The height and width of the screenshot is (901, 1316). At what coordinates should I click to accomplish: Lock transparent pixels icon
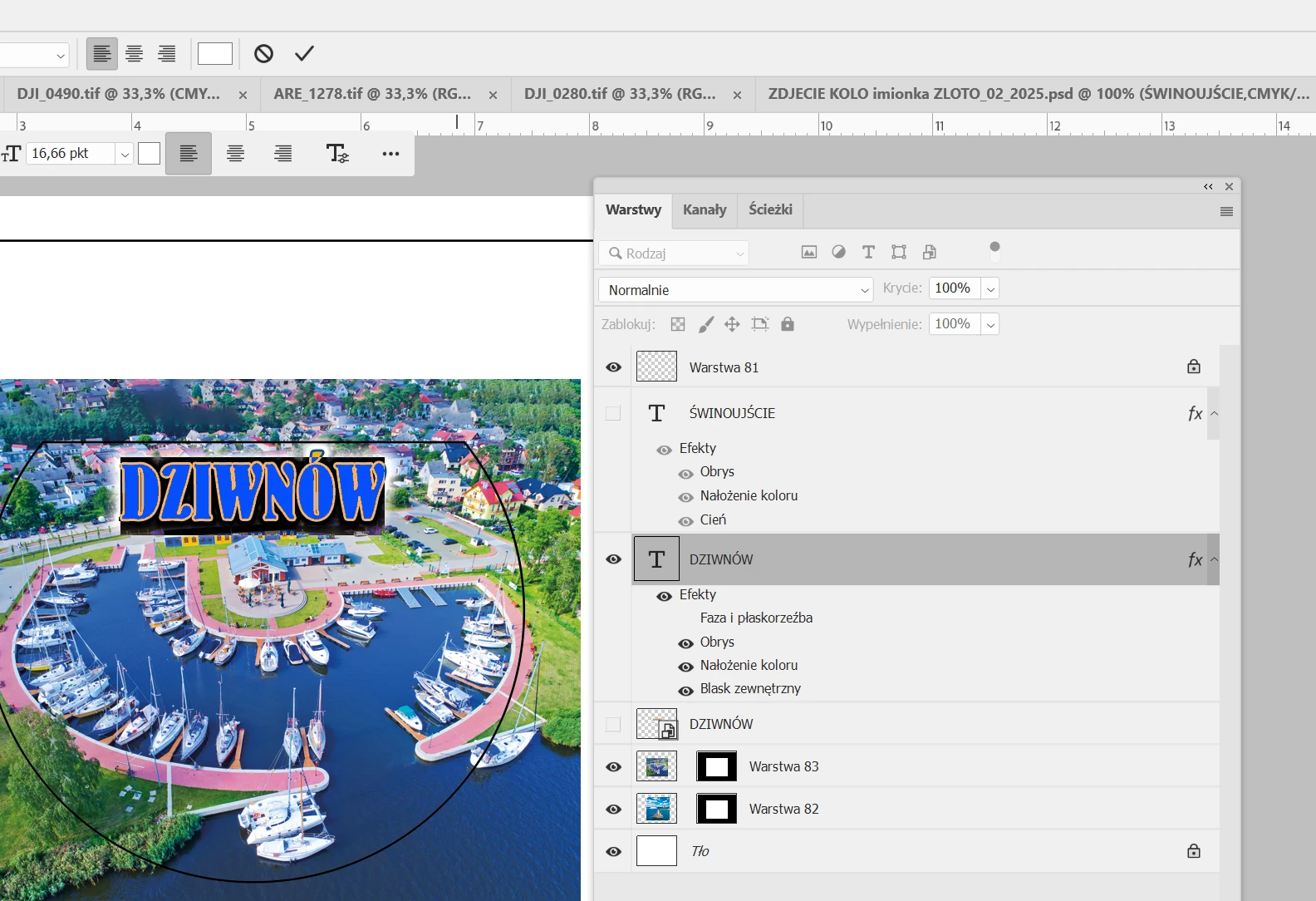(x=678, y=324)
